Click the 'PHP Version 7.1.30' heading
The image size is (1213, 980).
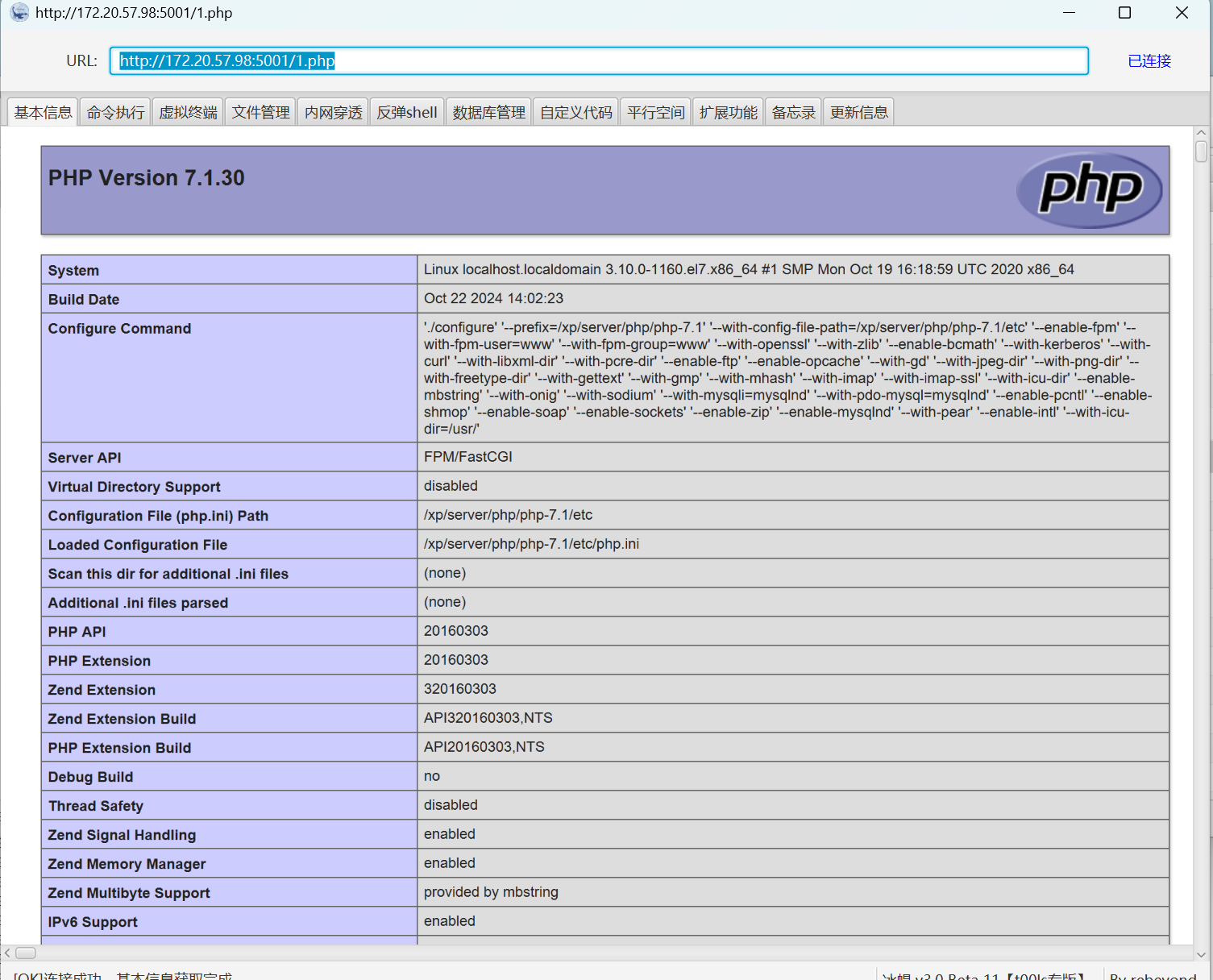[147, 177]
